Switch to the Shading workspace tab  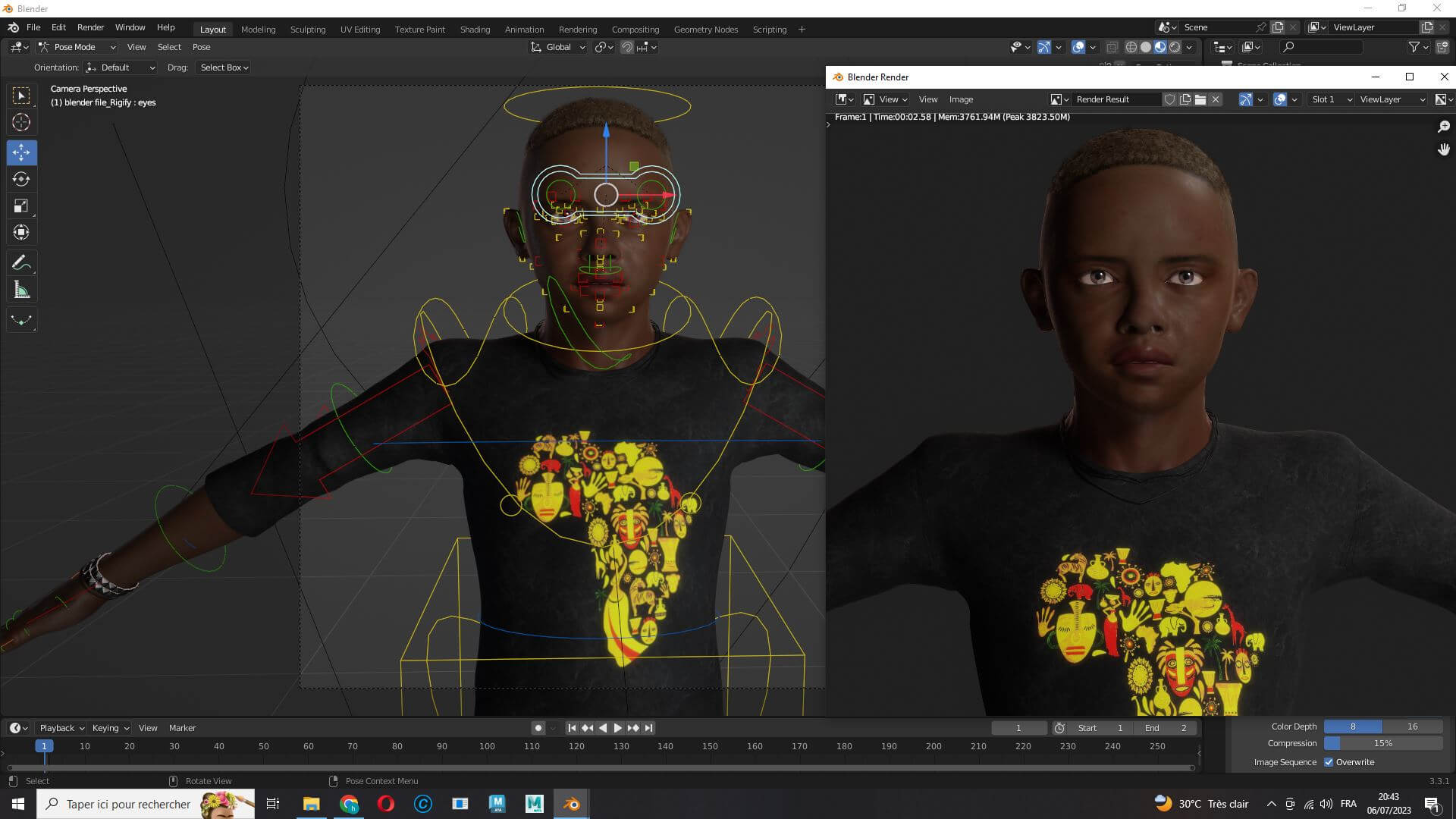point(475,30)
